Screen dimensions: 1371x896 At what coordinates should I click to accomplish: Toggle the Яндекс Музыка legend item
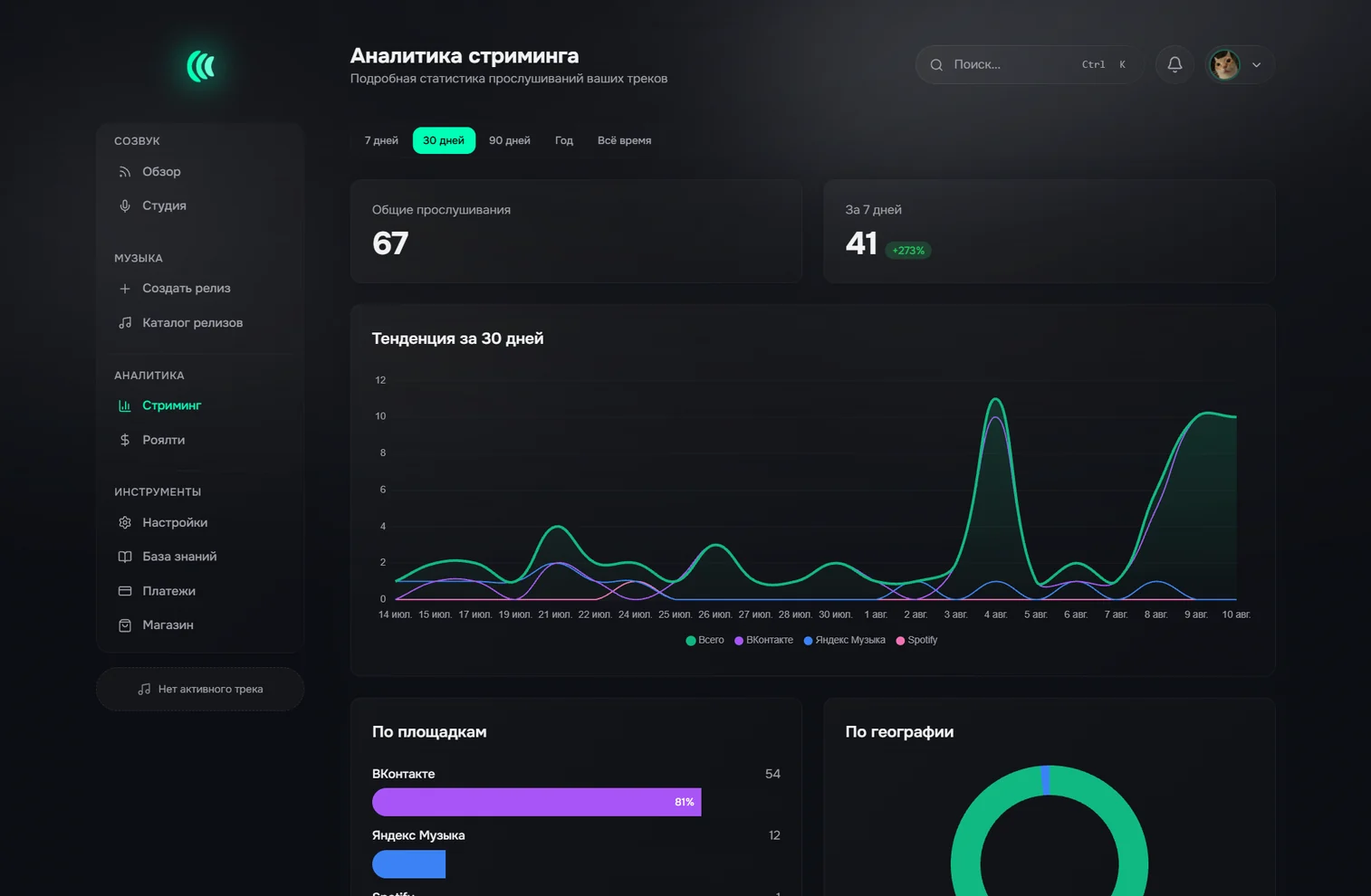pyautogui.click(x=844, y=640)
